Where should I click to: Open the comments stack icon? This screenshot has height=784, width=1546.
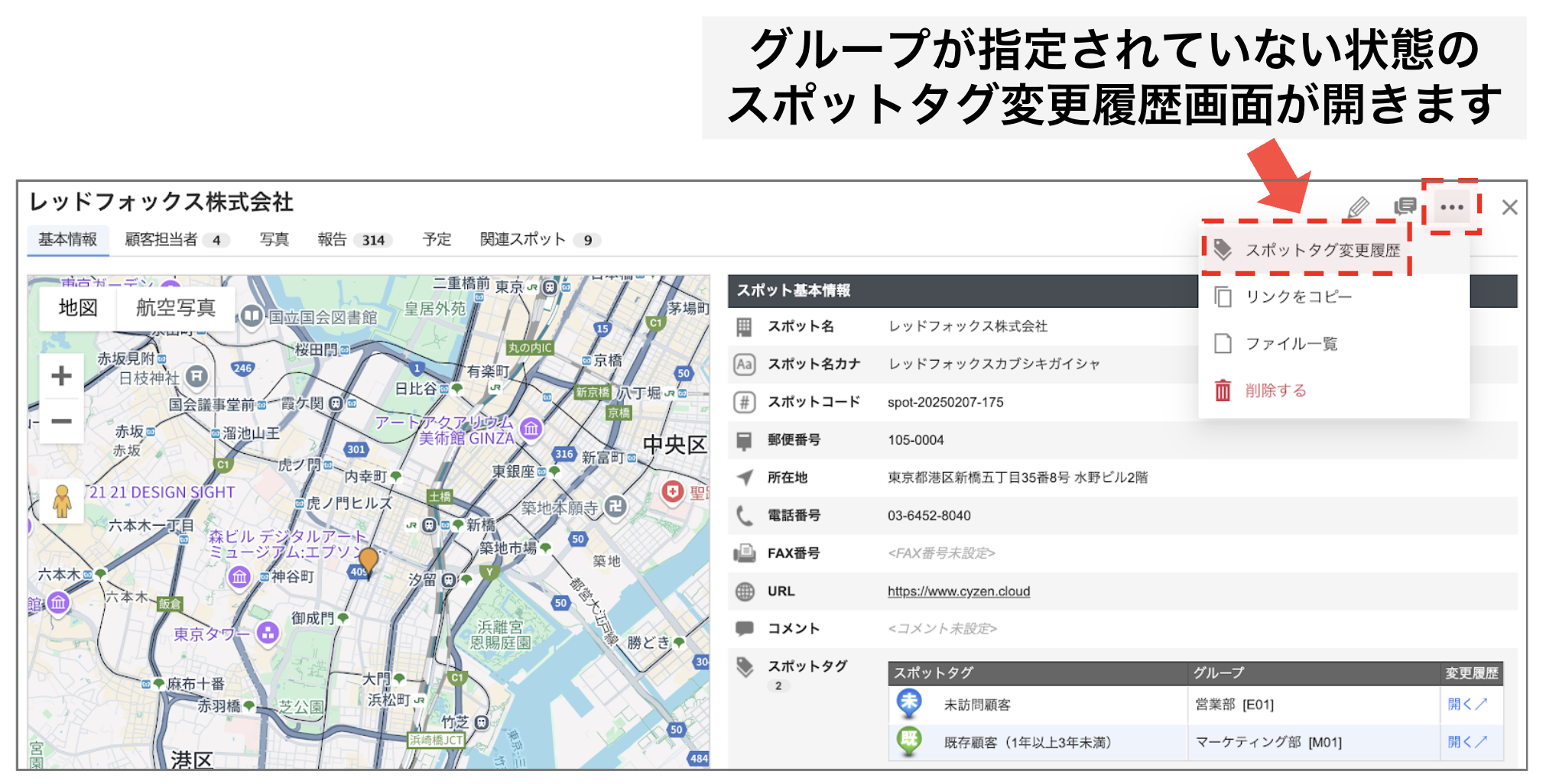1405,206
